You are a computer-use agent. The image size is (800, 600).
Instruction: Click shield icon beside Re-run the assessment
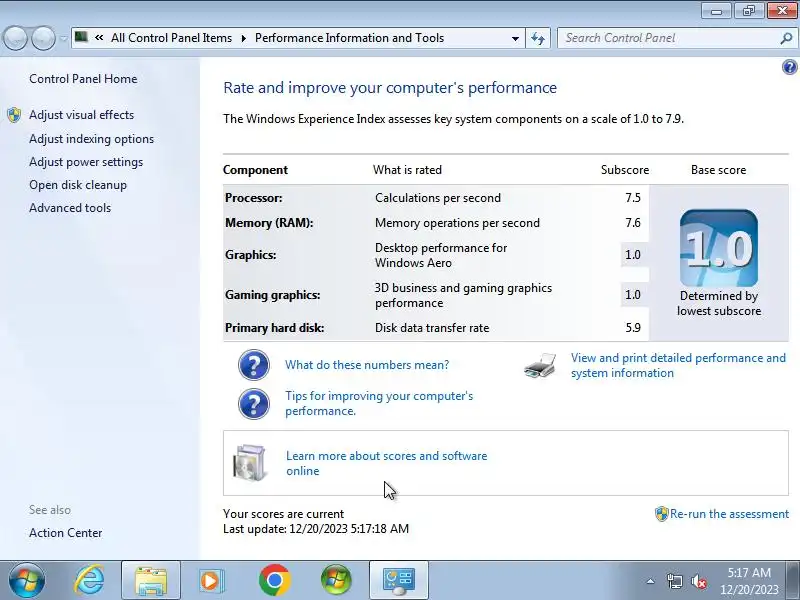661,514
